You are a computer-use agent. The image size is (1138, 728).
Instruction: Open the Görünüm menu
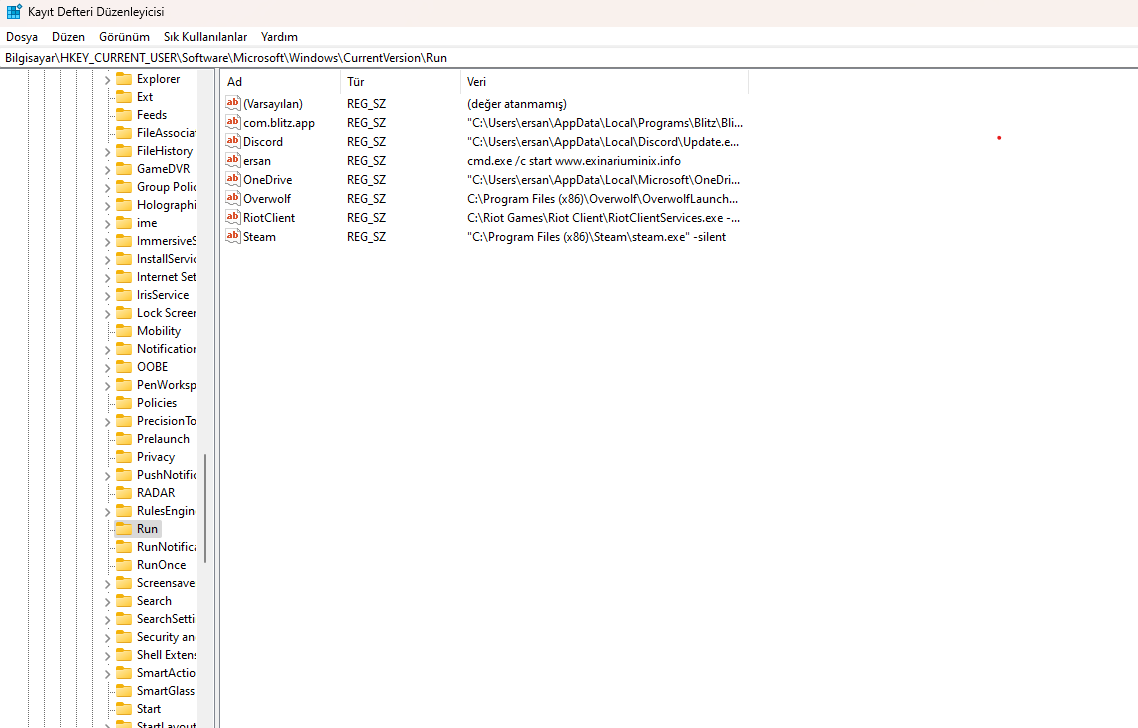pos(124,37)
